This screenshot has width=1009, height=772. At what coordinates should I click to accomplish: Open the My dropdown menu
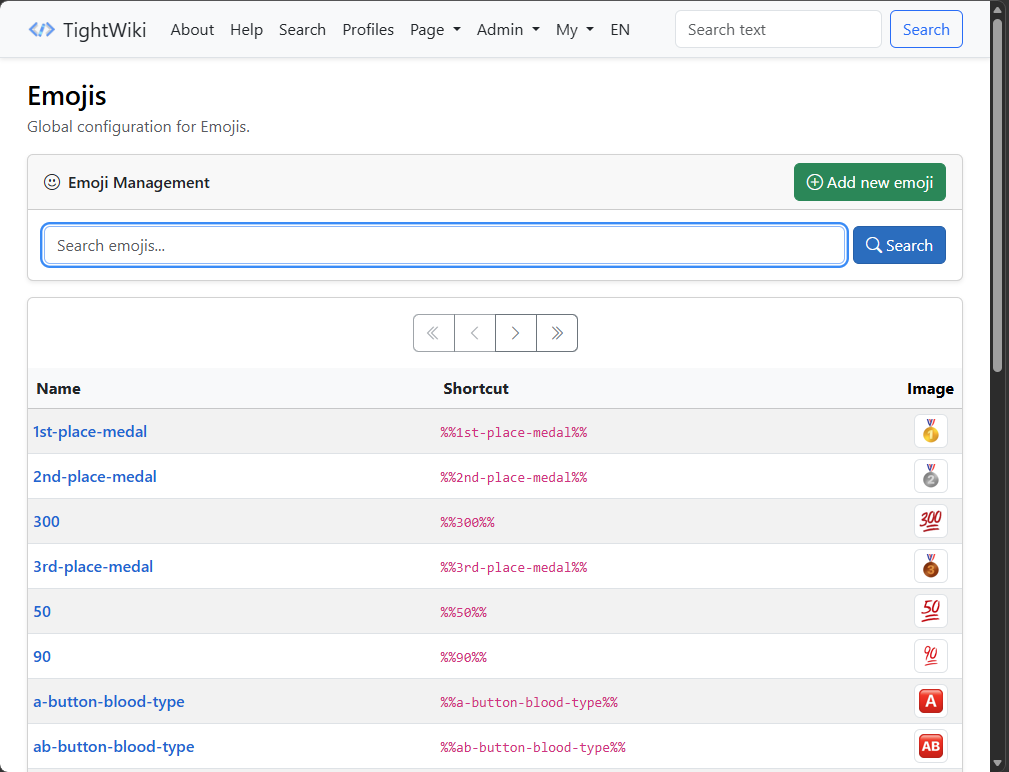pyautogui.click(x=575, y=30)
